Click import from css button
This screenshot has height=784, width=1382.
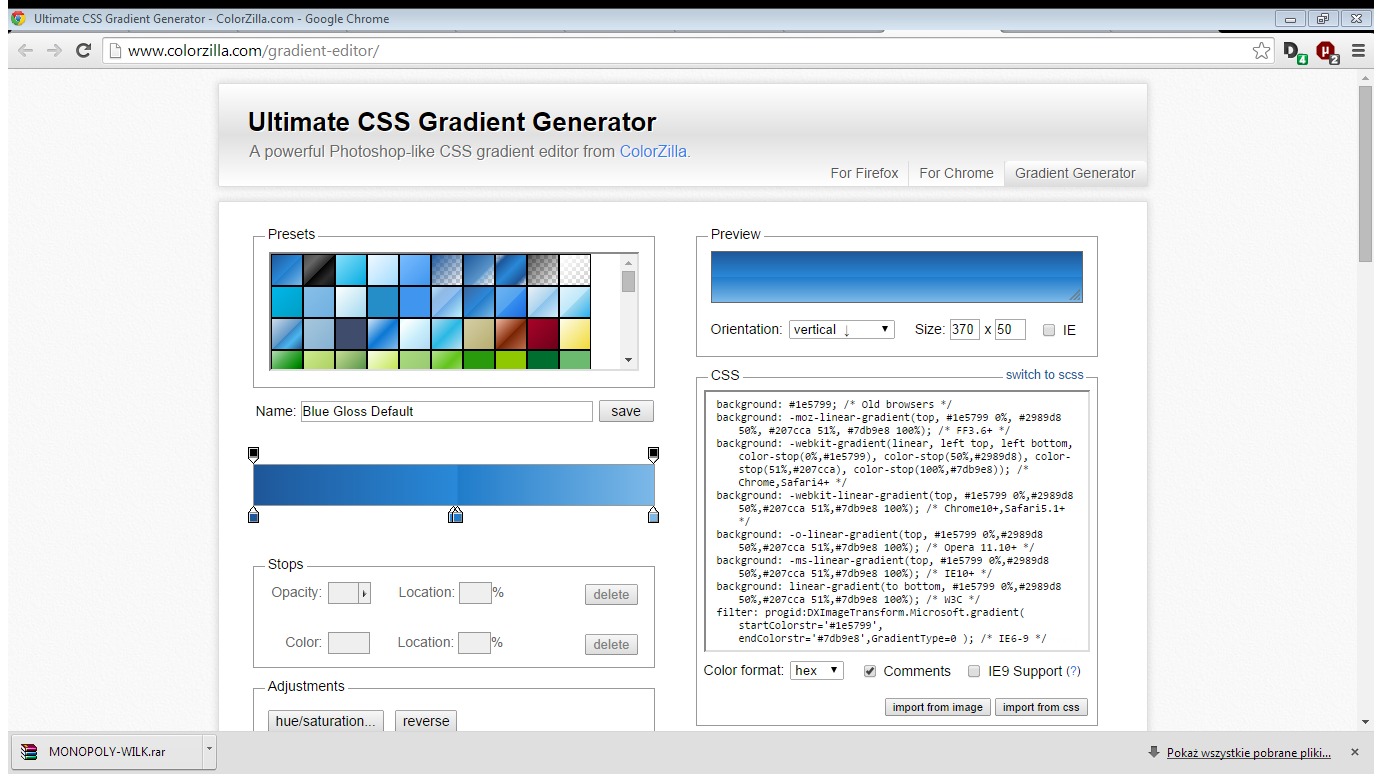pos(1041,707)
